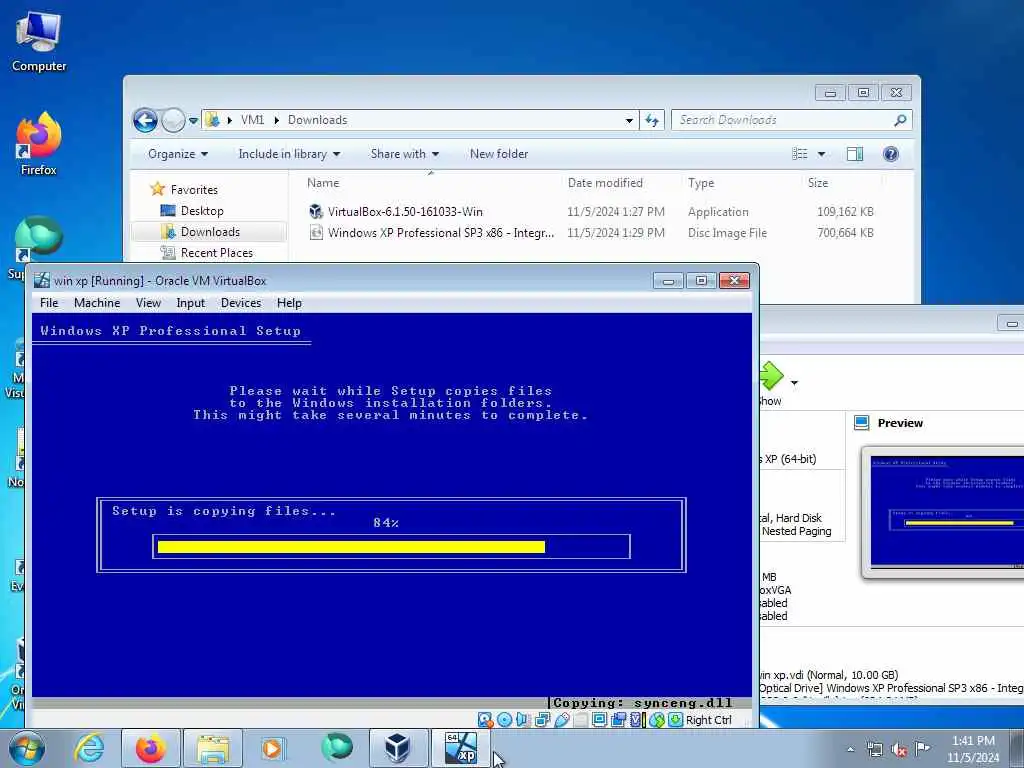Open the Devices menu
Viewport: 1024px width, 768px height.
pos(241,303)
